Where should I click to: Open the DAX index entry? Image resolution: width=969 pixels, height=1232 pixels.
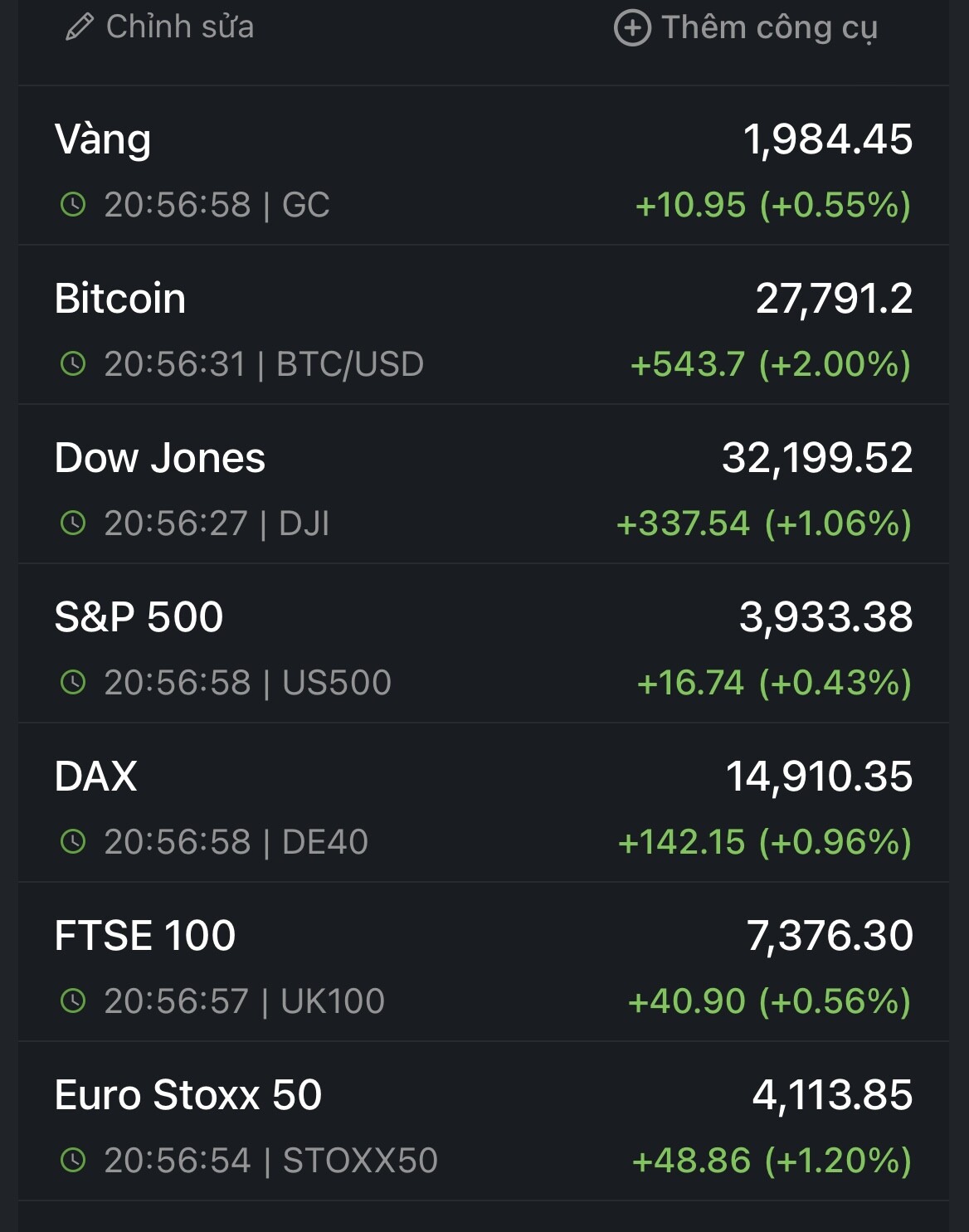click(x=96, y=777)
